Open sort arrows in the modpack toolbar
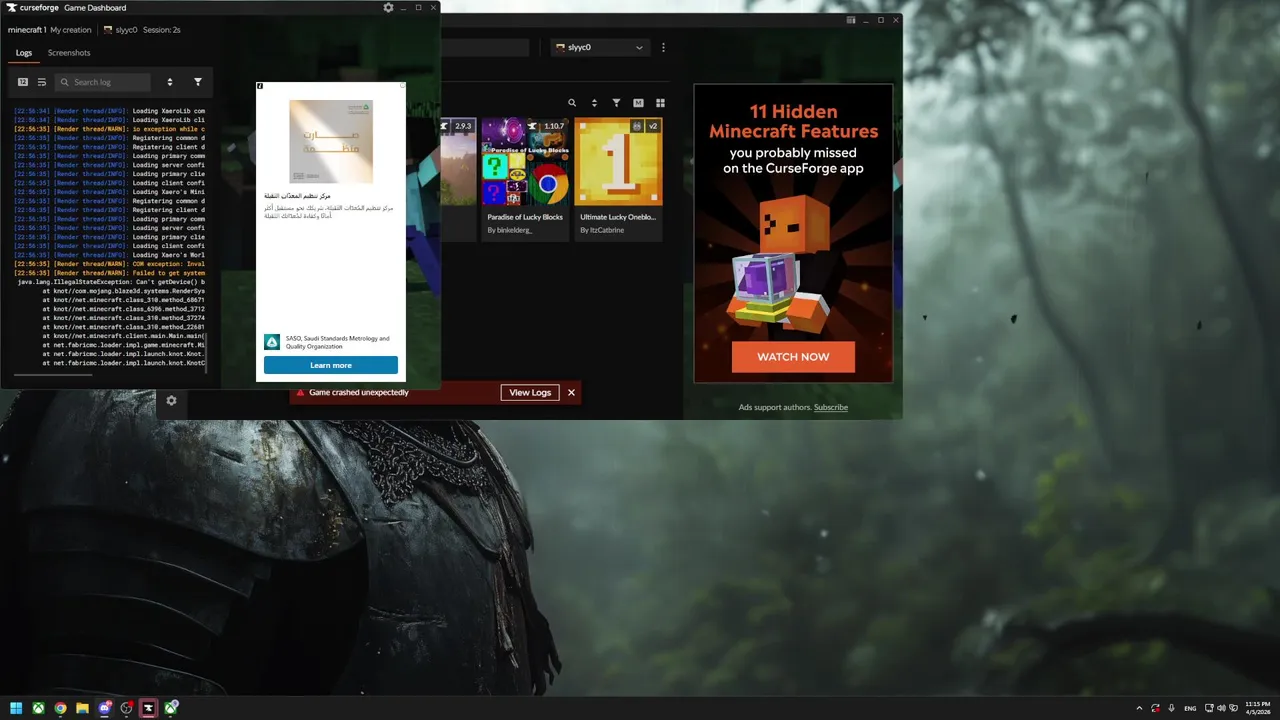Image resolution: width=1280 pixels, height=720 pixels. 594,103
